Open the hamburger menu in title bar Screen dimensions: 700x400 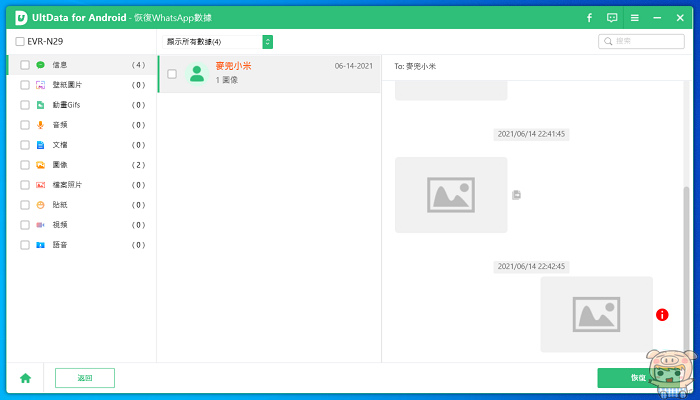(634, 18)
